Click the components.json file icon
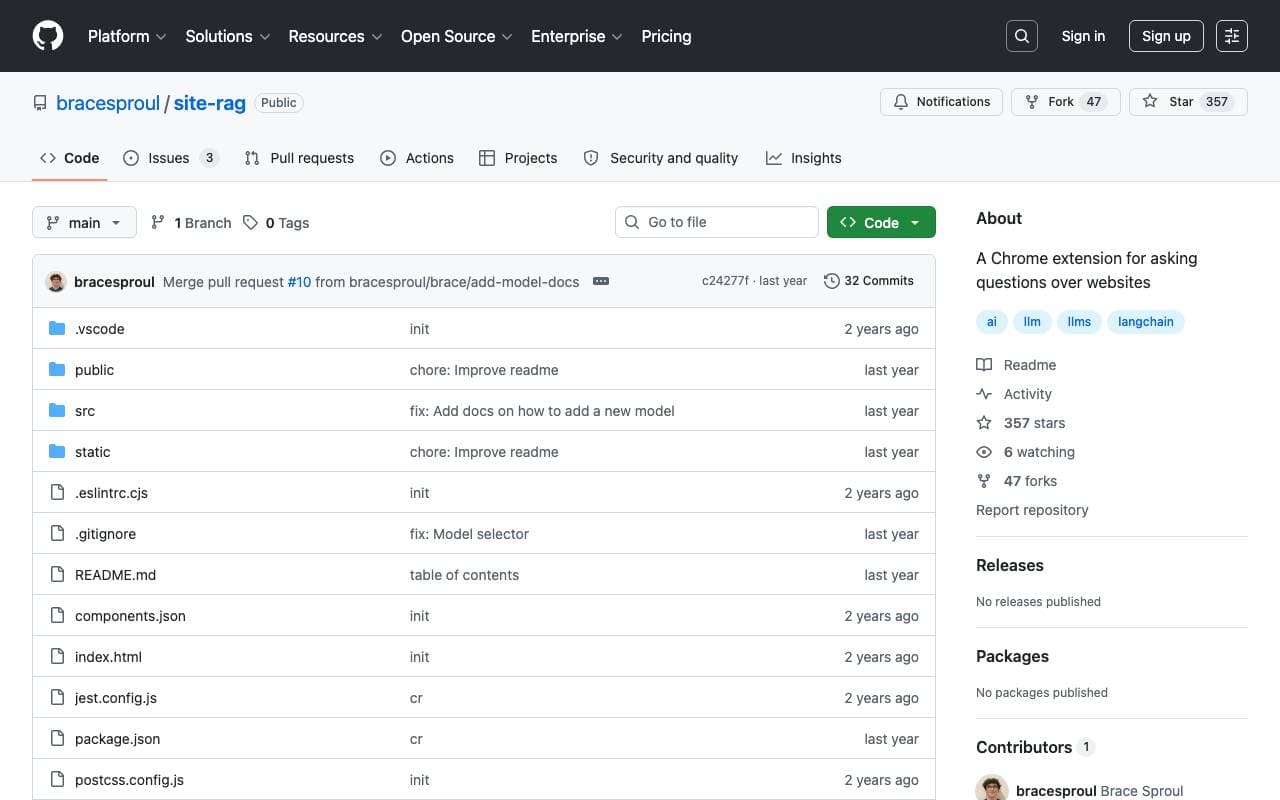Viewport: 1280px width, 800px height. [57, 616]
